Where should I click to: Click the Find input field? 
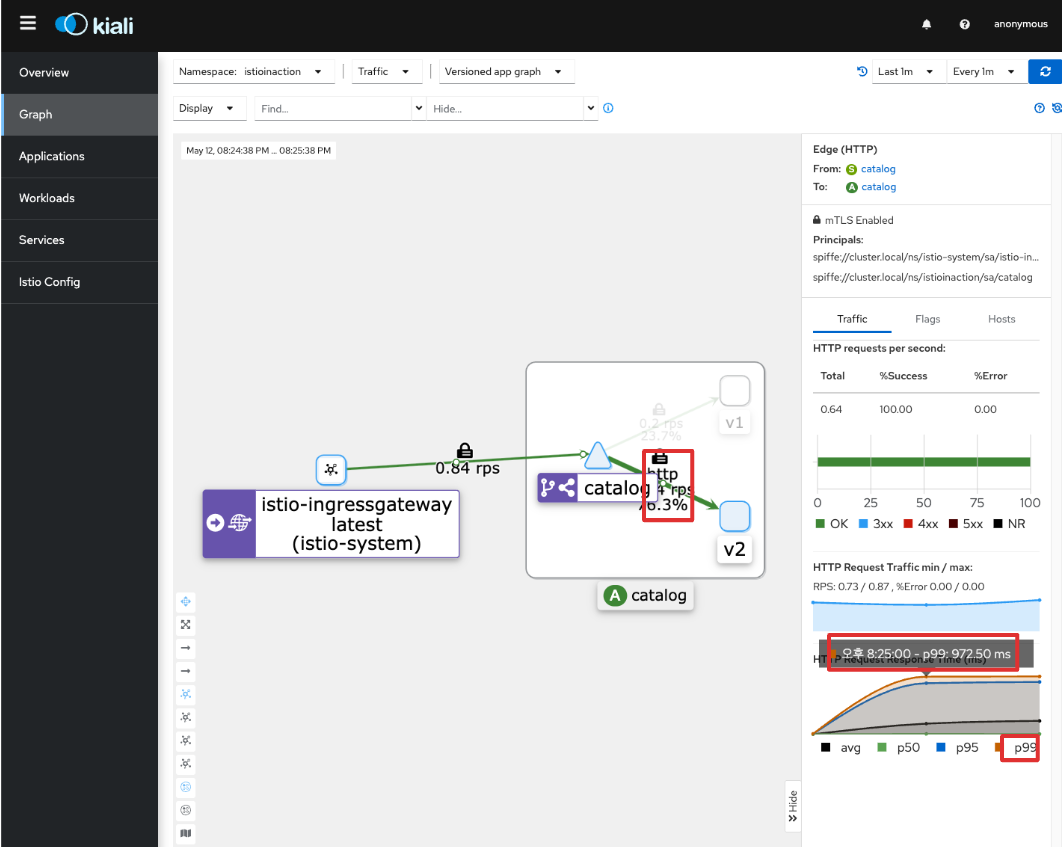coord(333,108)
